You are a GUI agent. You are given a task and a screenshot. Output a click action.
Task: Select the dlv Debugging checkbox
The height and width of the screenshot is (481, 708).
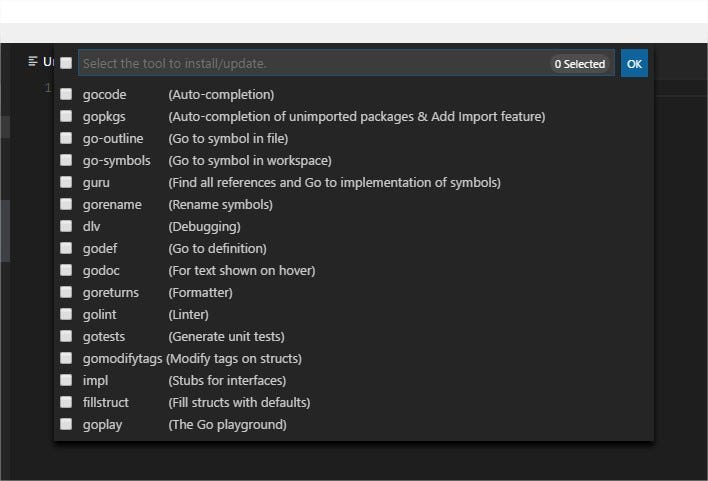(66, 226)
